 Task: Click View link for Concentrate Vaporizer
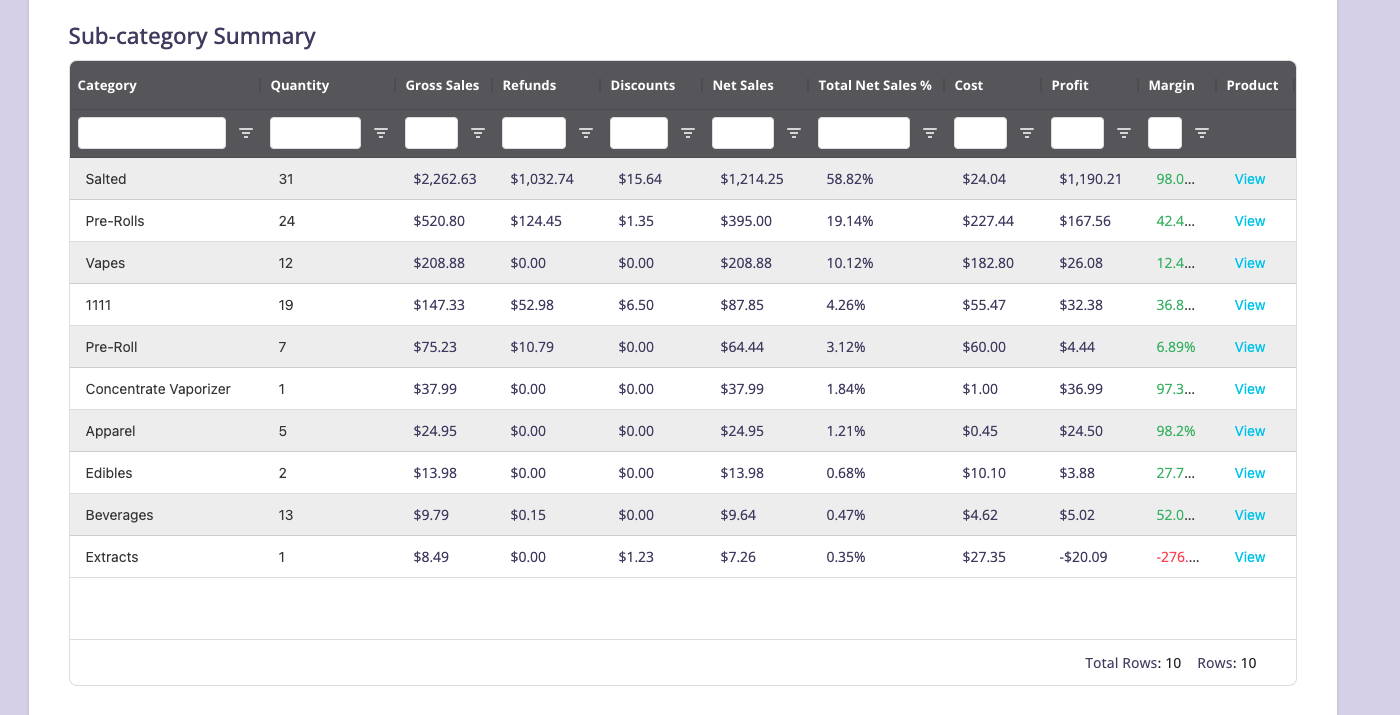(x=1249, y=390)
